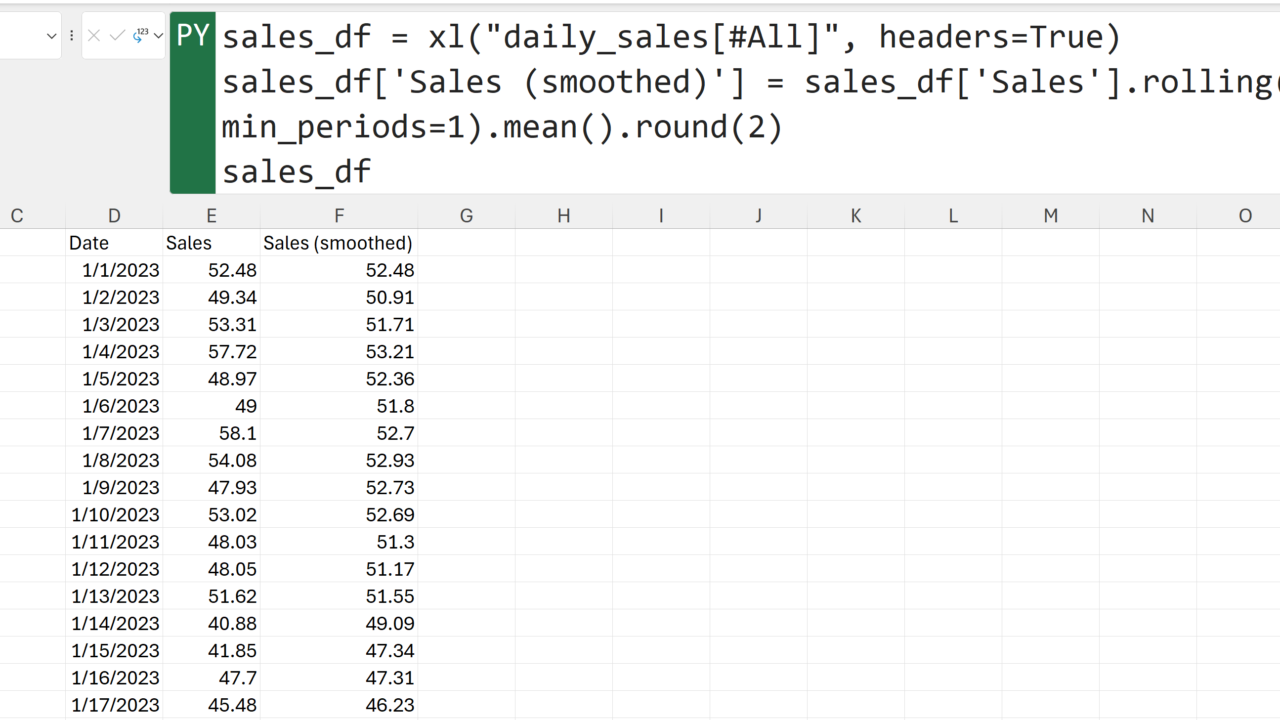Image resolution: width=1280 pixels, height=720 pixels.
Task: Select the Date header cell
Action: click(x=114, y=243)
